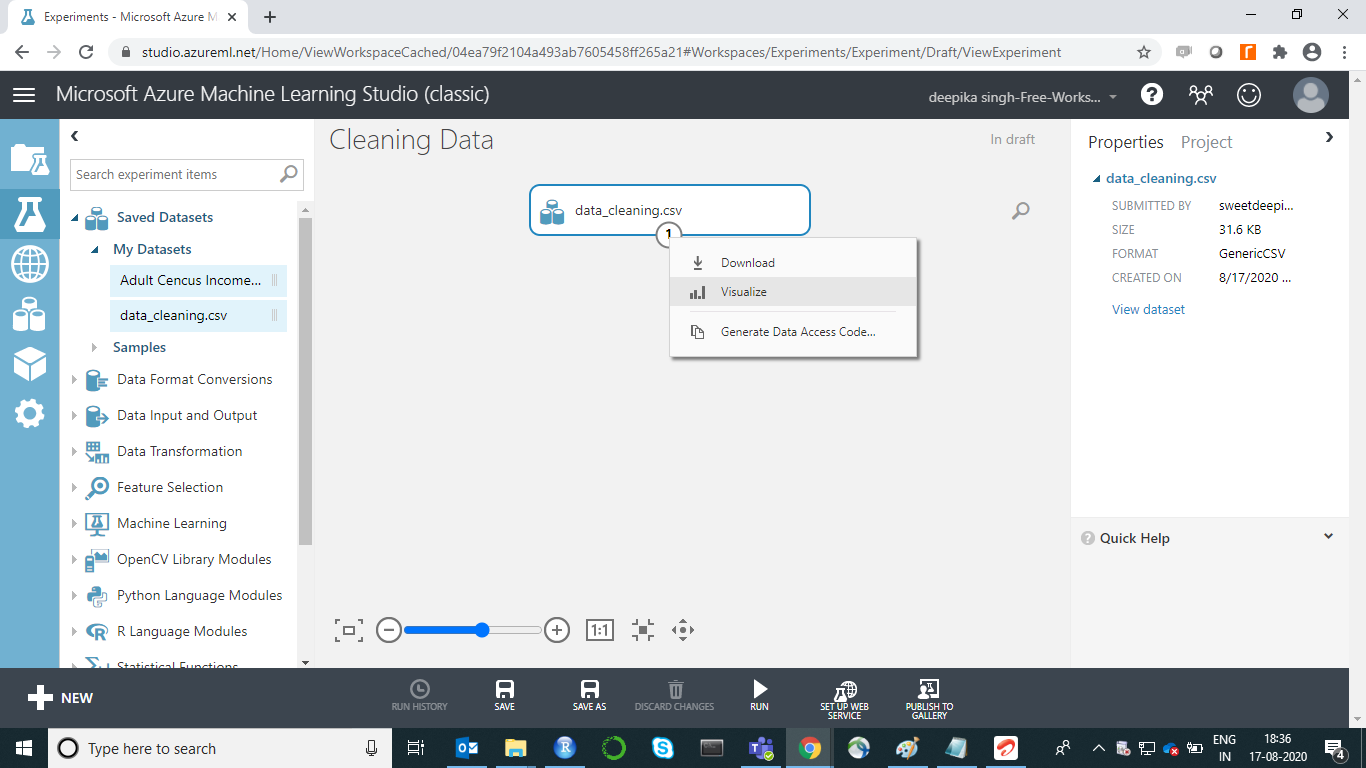
Task: Click the module palette scrollbar
Action: click(x=305, y=380)
